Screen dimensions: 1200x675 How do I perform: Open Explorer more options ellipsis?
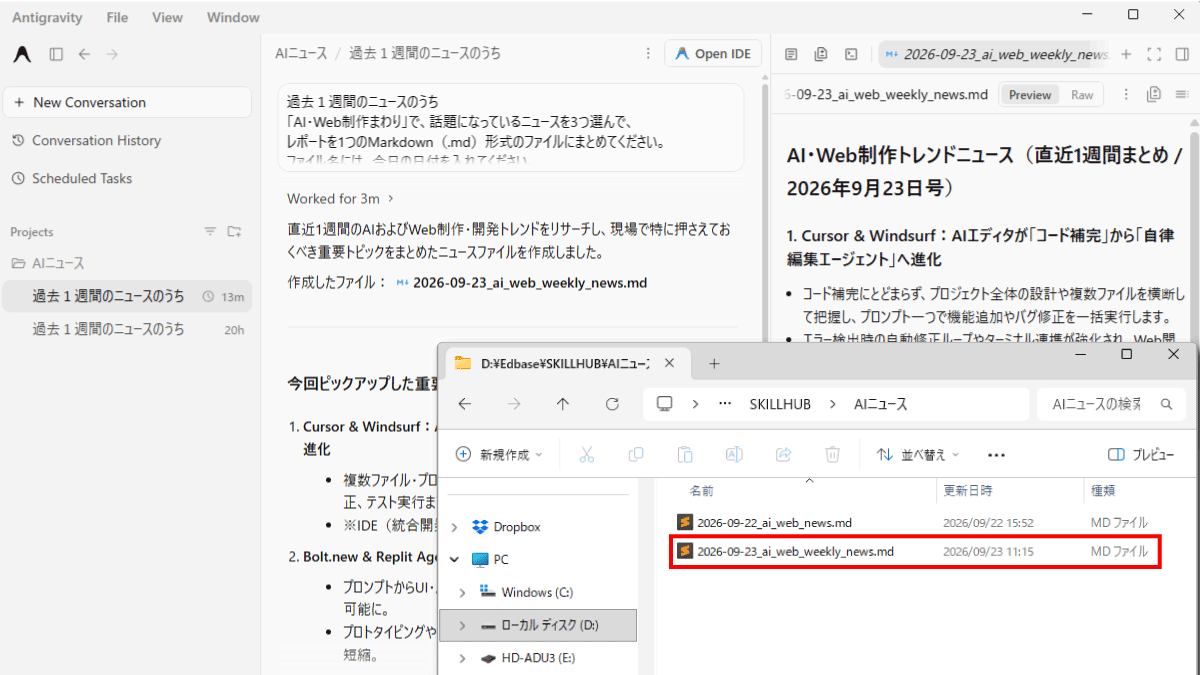[x=996, y=455]
